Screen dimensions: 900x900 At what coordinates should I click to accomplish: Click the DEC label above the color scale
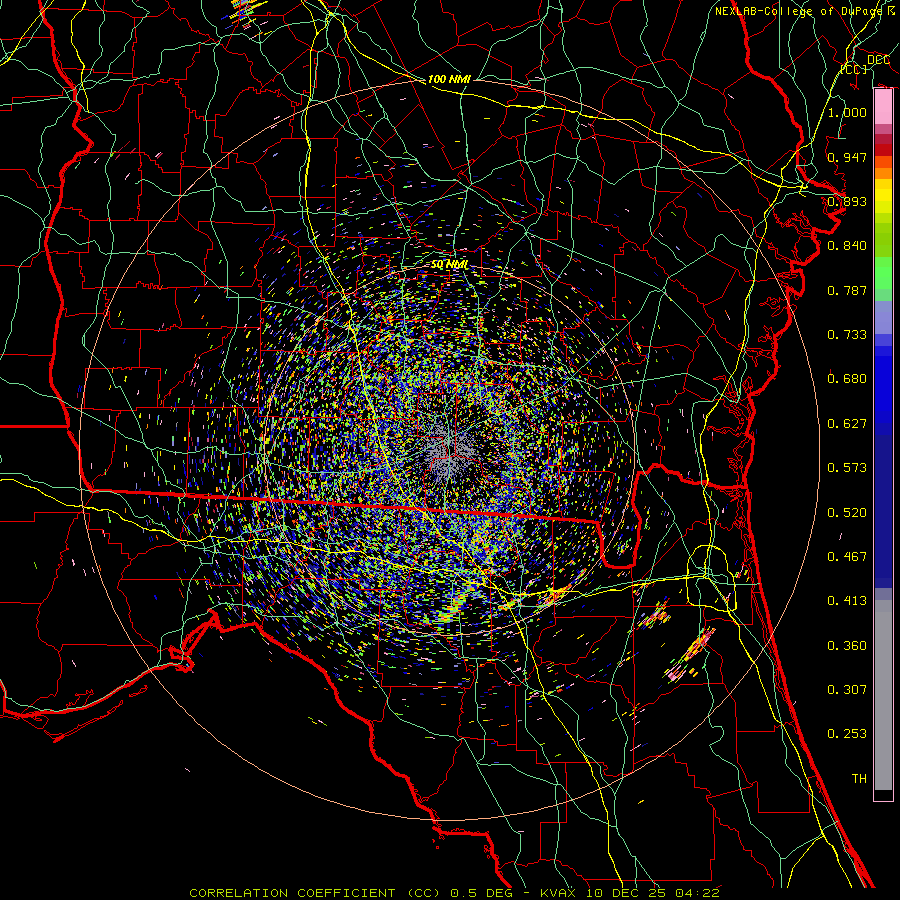click(x=878, y=60)
